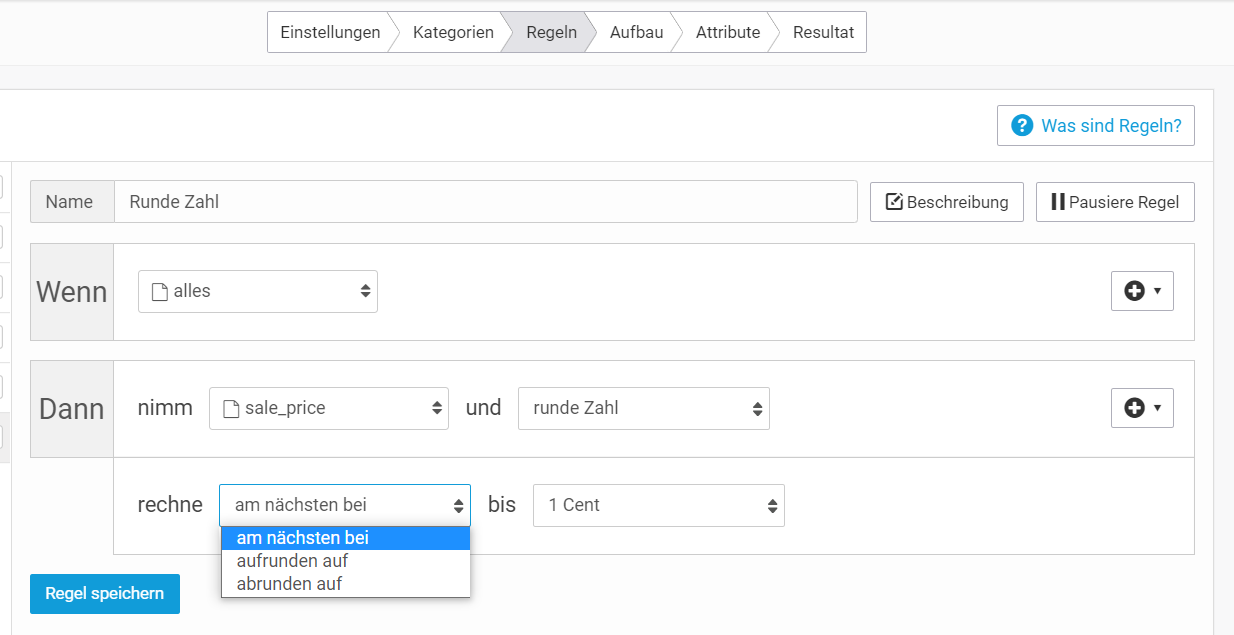The width and height of the screenshot is (1234, 635).
Task: Click the 'Name' field label
Action: 69,202
